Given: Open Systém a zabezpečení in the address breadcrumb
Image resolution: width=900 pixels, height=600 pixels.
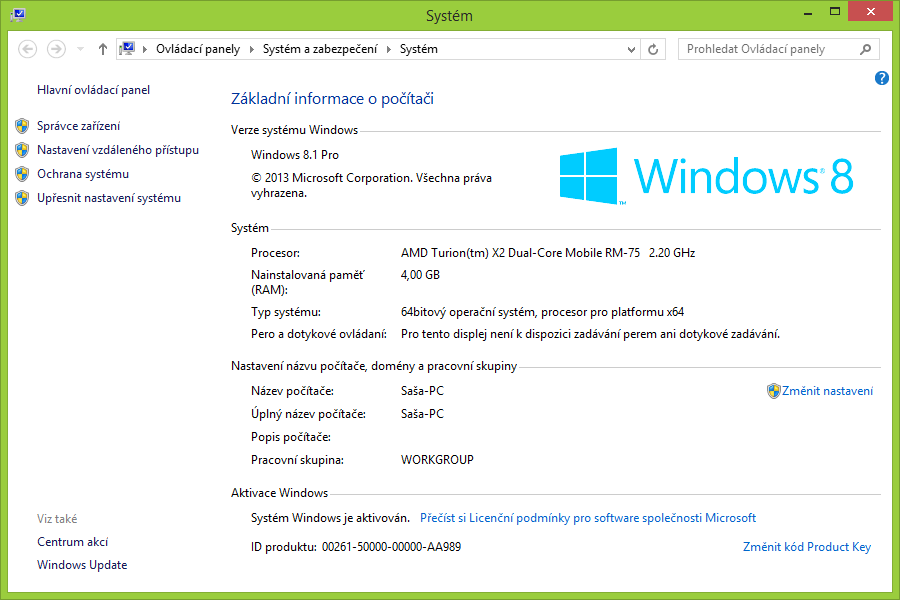Looking at the screenshot, I should pyautogui.click(x=320, y=49).
